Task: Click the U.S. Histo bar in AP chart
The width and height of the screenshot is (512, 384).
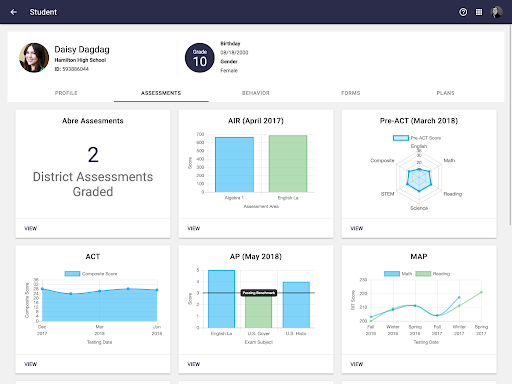Action: tap(296, 305)
